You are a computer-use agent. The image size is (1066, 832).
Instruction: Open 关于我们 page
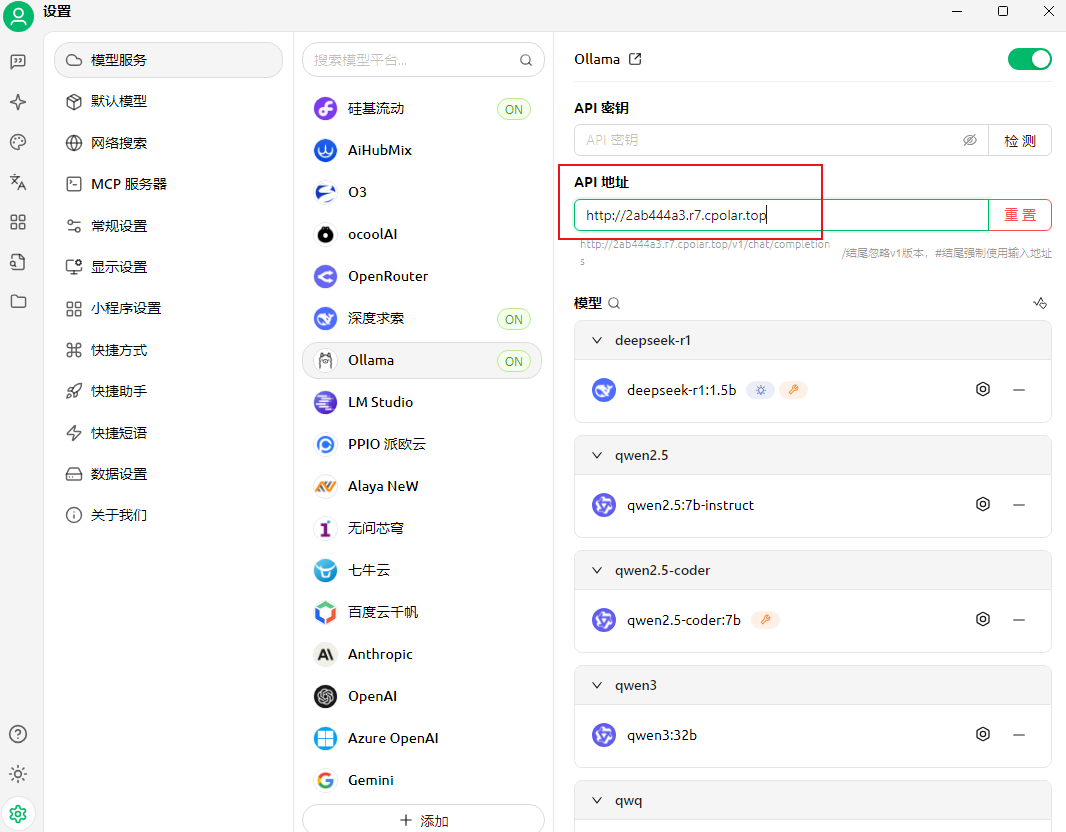coord(169,515)
